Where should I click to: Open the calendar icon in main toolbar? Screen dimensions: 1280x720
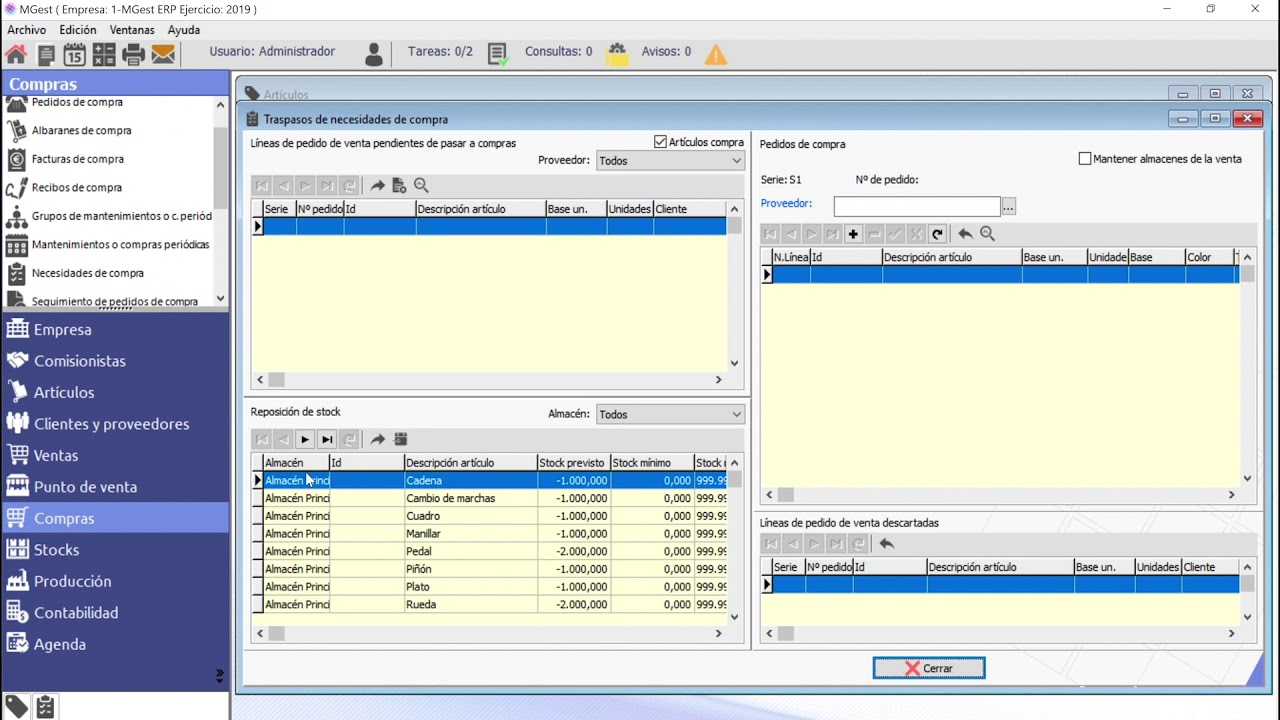pyautogui.click(x=74, y=54)
